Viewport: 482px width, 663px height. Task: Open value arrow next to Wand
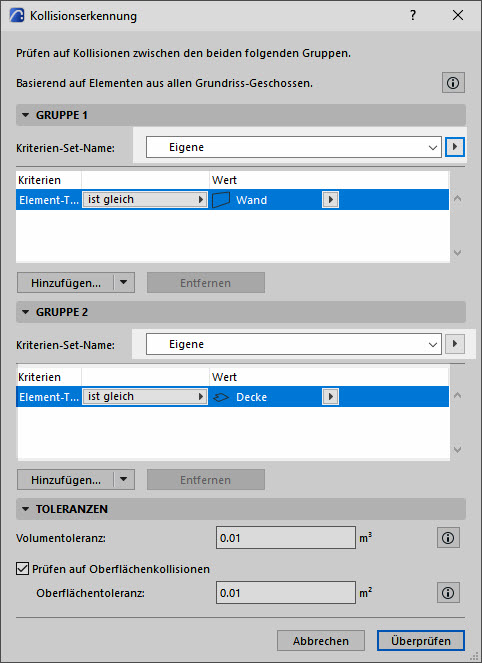[x=330, y=200]
